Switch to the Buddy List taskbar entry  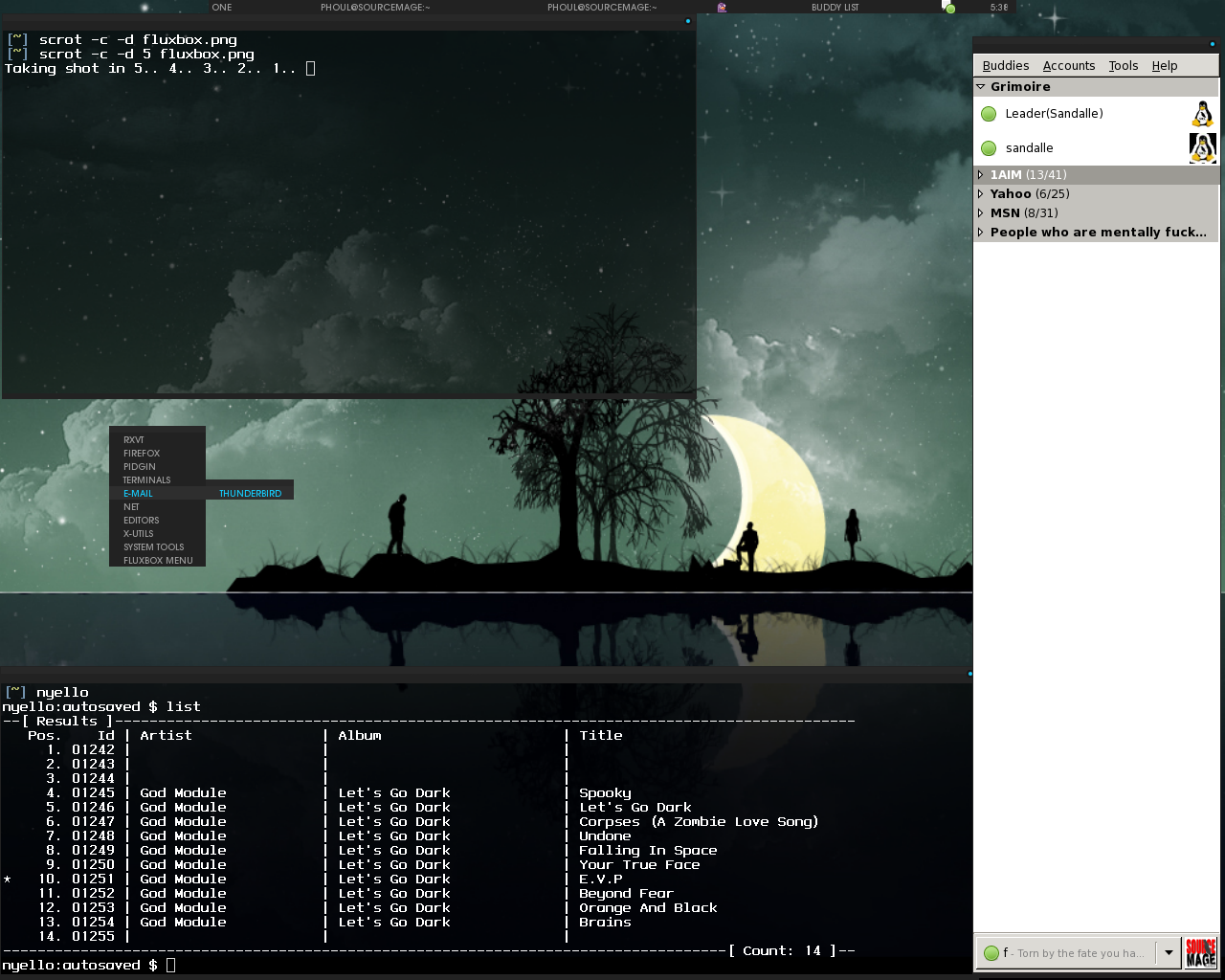[835, 8]
